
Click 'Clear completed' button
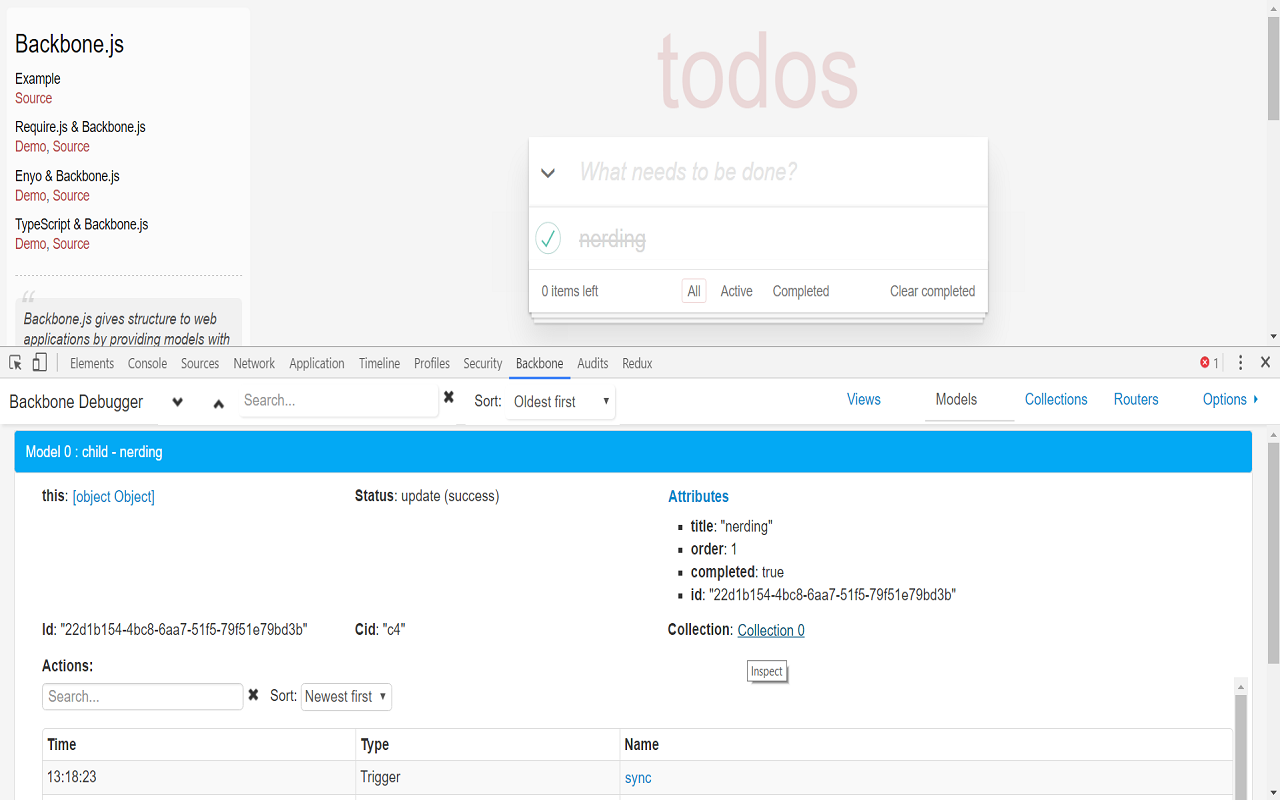coord(933,291)
